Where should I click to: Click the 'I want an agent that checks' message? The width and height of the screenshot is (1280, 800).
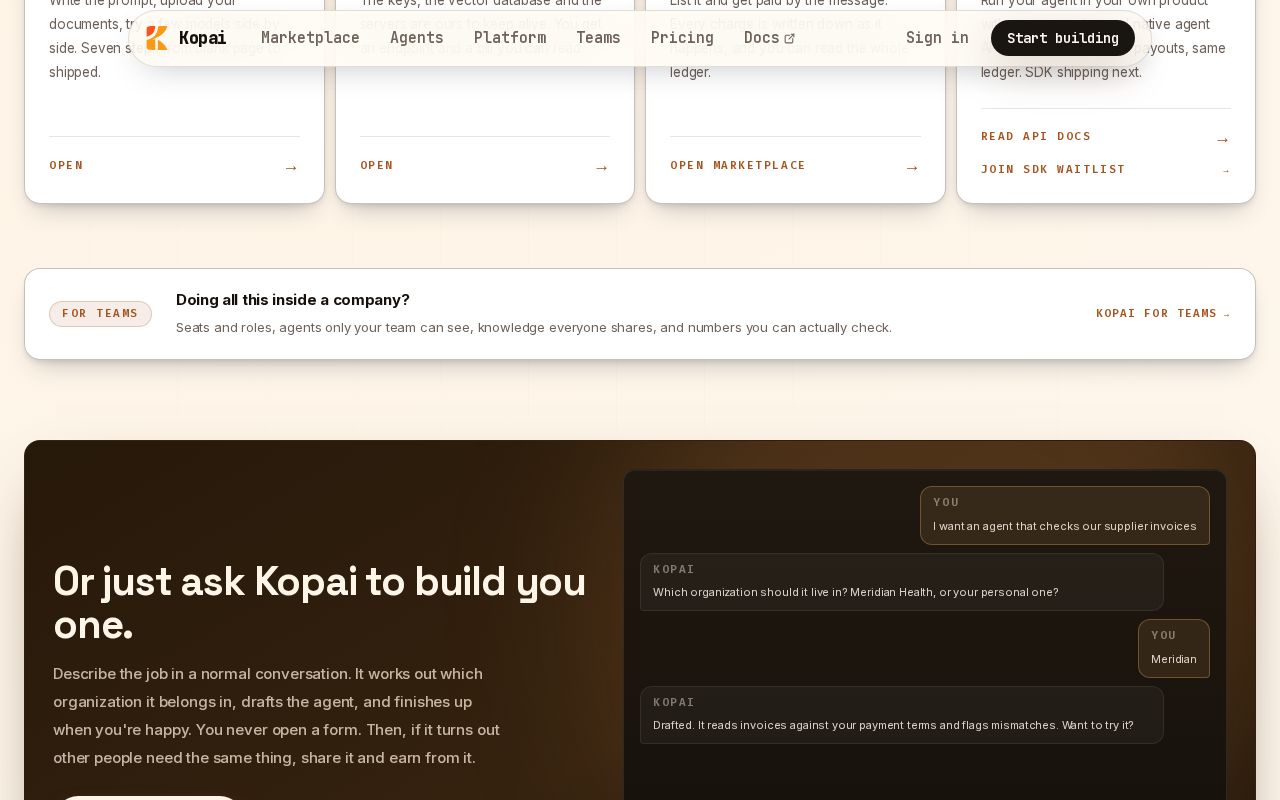pos(1065,515)
